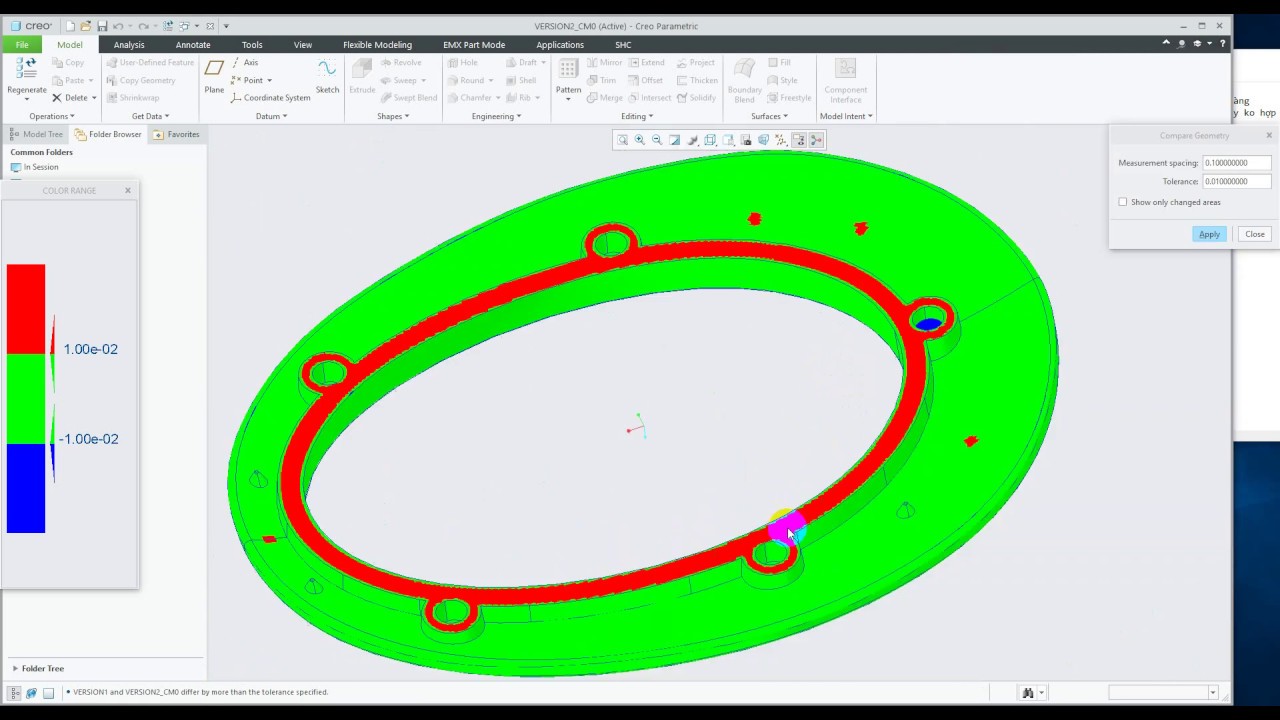Save the model with the floppy disk icon
This screenshot has width=1280, height=720.
coord(101,26)
